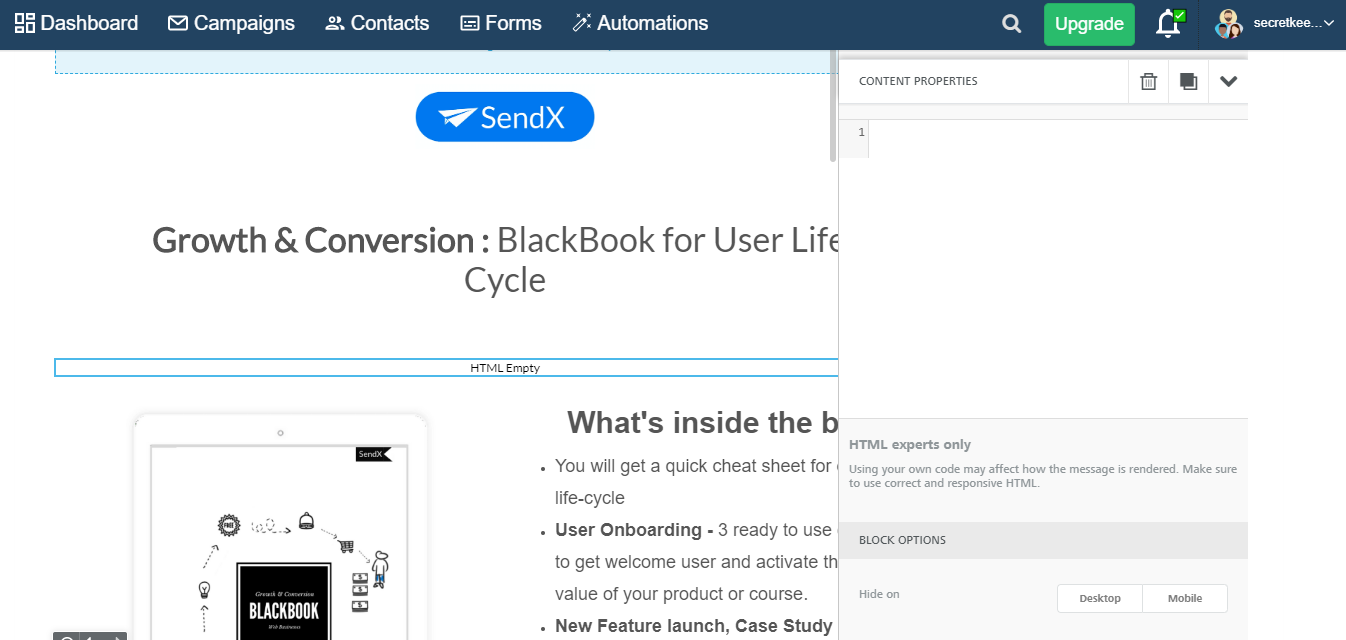The width and height of the screenshot is (1346, 640).
Task: Click the green Upgrade button
Action: pos(1089,24)
